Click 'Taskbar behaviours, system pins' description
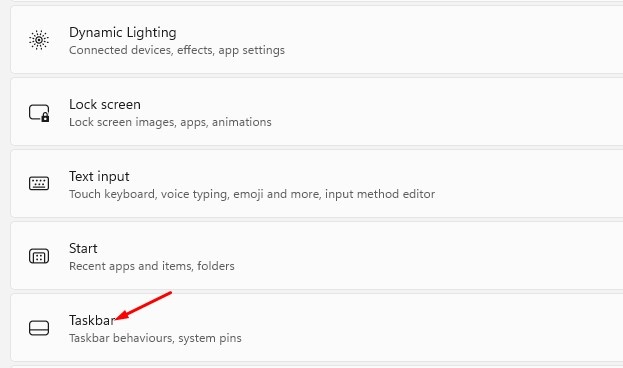The height and width of the screenshot is (368, 623). click(155, 338)
